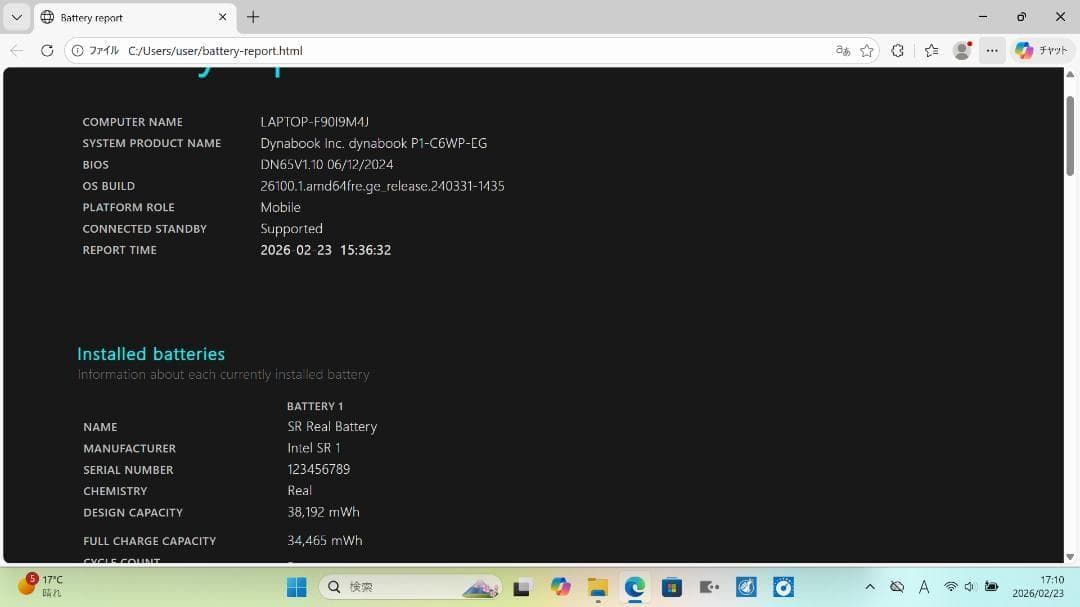
Task: Open the new tab with the plus button
Action: (253, 17)
